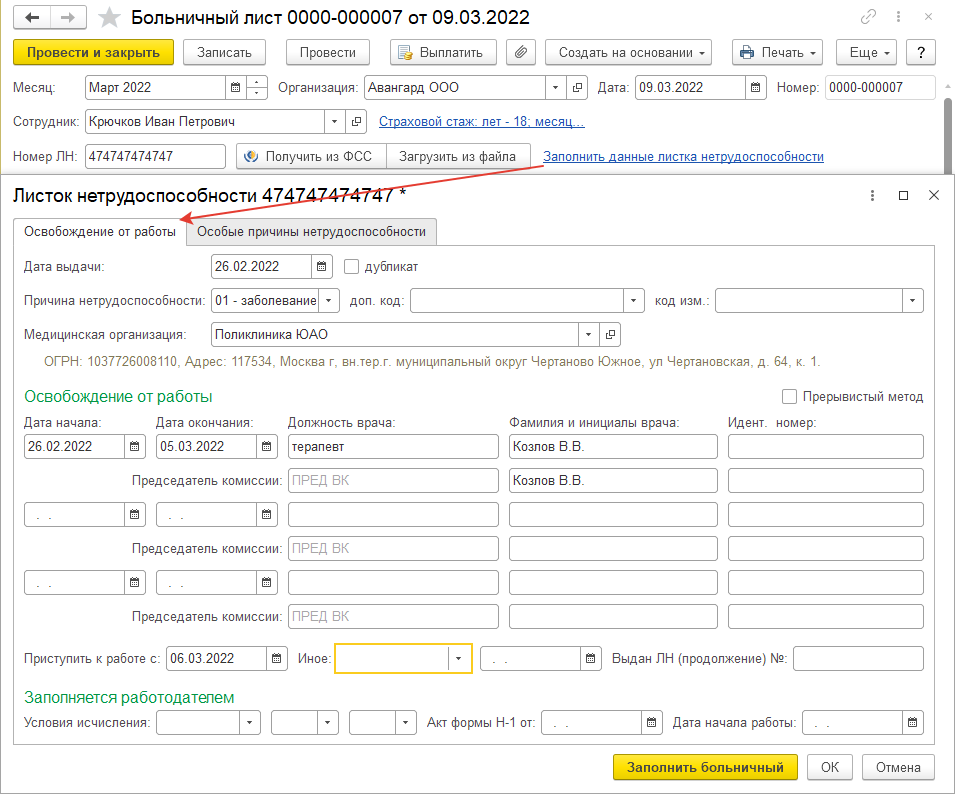The image size is (955, 794).
Task: Click the Заполнить больничный button
Action: click(705, 767)
